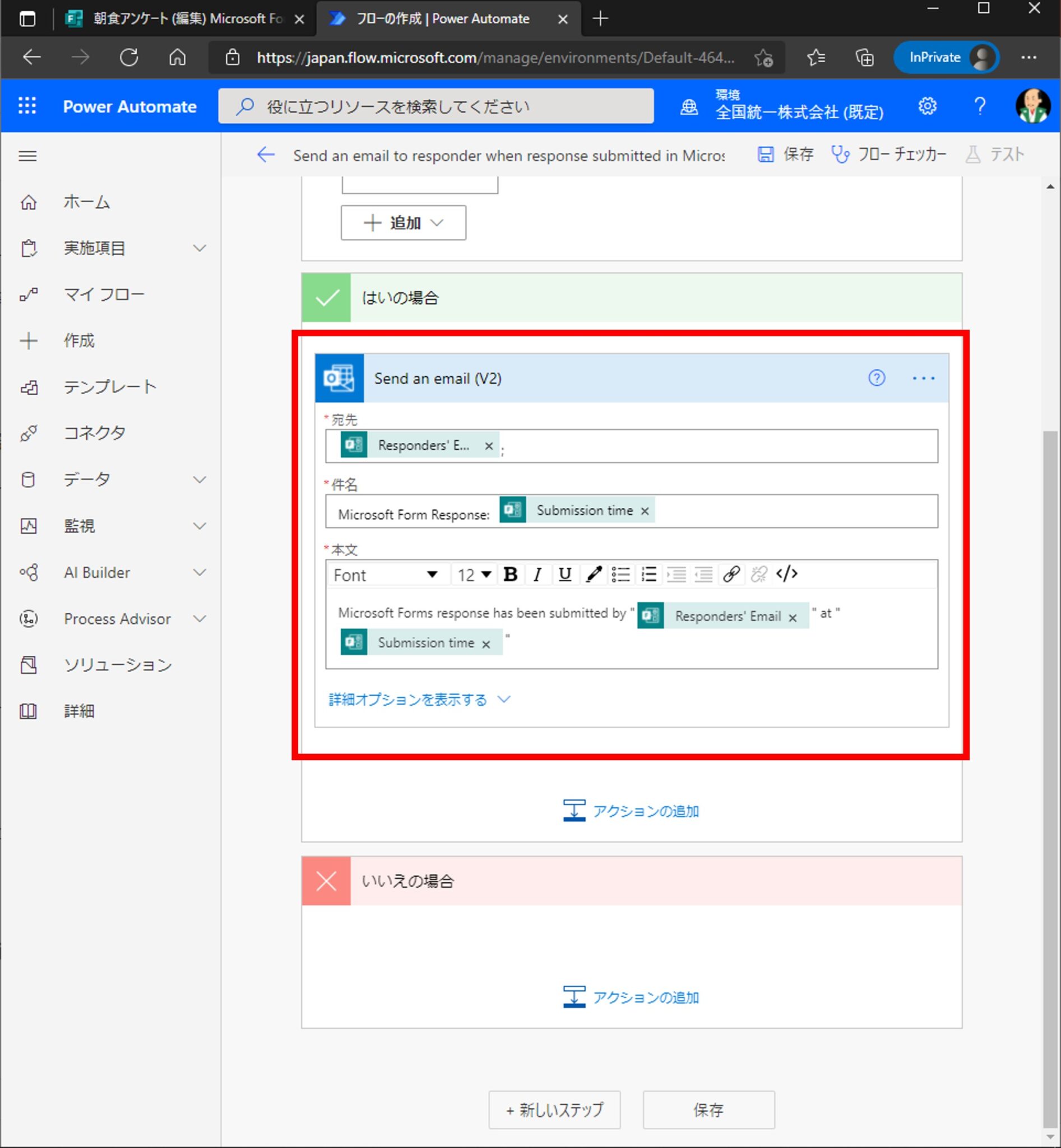The width and height of the screenshot is (1061, 1148).
Task: Go to ホーム in sidebar
Action: pos(86,202)
